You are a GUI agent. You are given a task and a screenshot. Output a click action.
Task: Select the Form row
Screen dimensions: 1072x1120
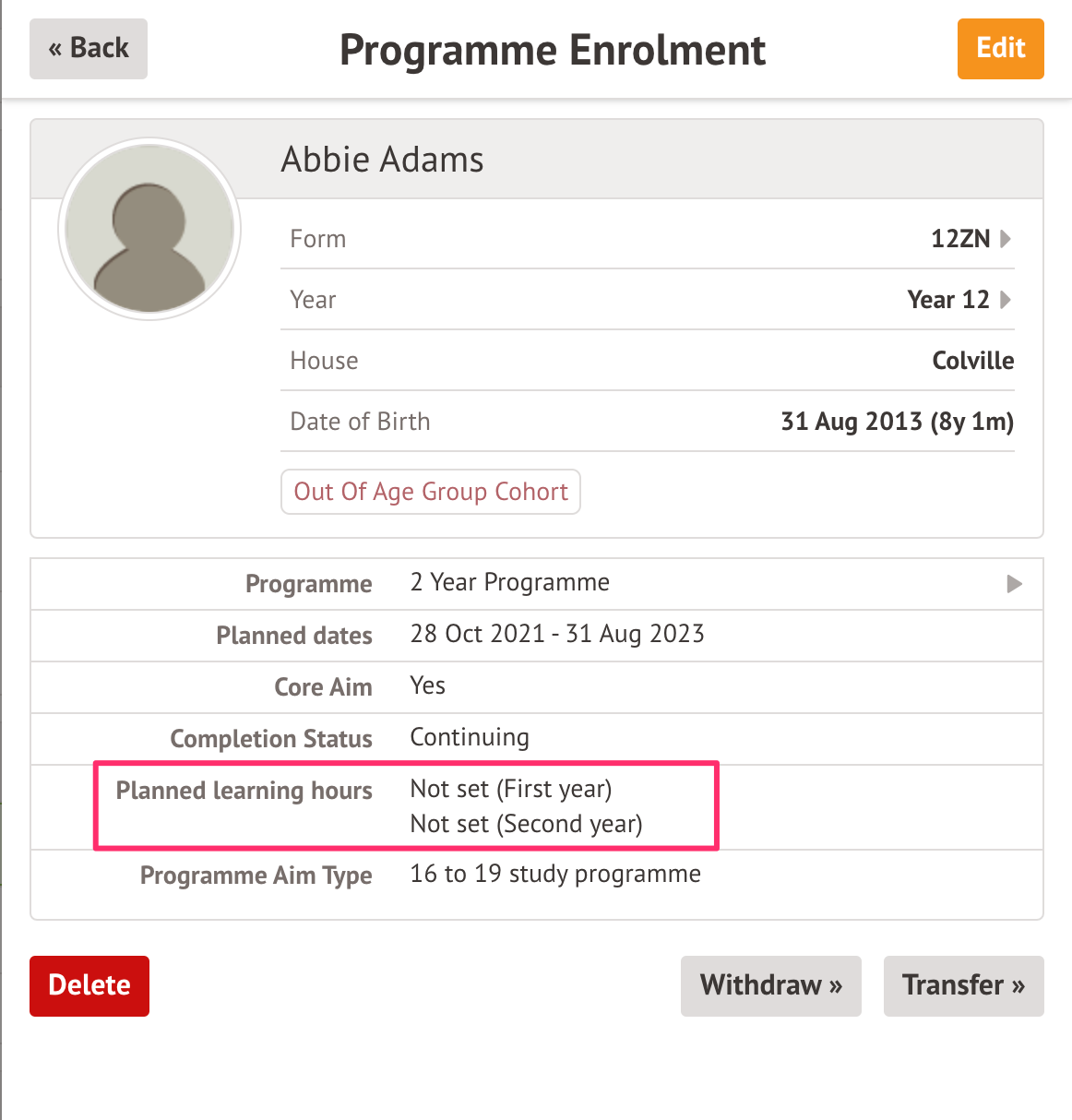[646, 239]
